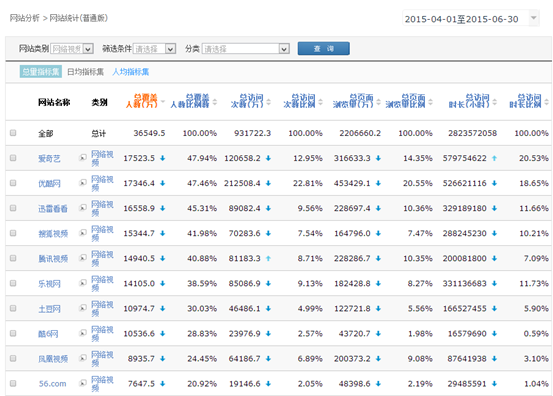Open the 乐视网 site link
Image resolution: width=553 pixels, height=396 pixels.
coord(49,284)
